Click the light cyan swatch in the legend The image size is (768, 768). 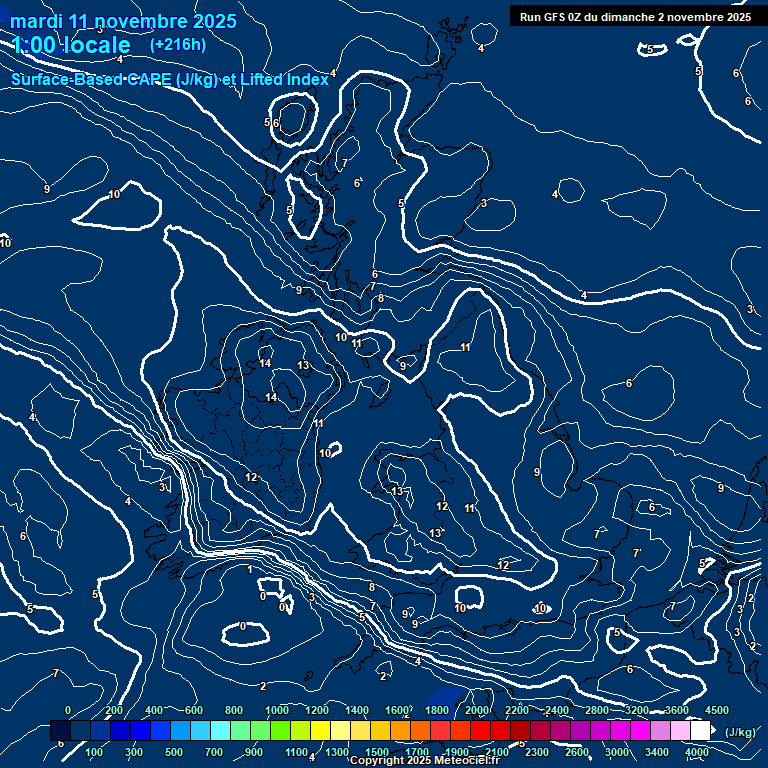pos(220,730)
